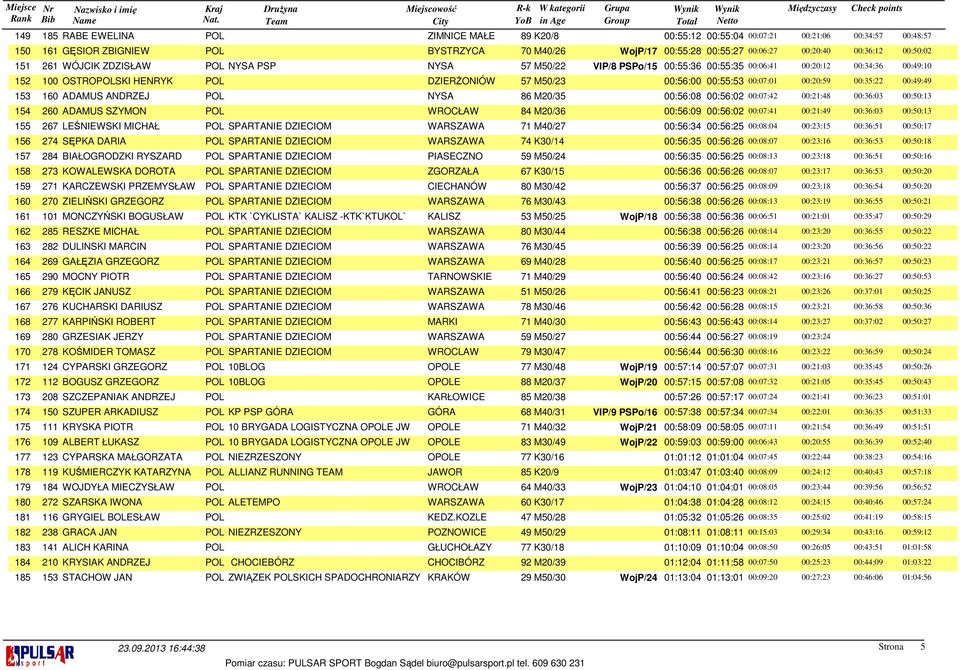Click the Drużyna Team column header
Viewport: 960px width, 670px height.
(x=280, y=15)
